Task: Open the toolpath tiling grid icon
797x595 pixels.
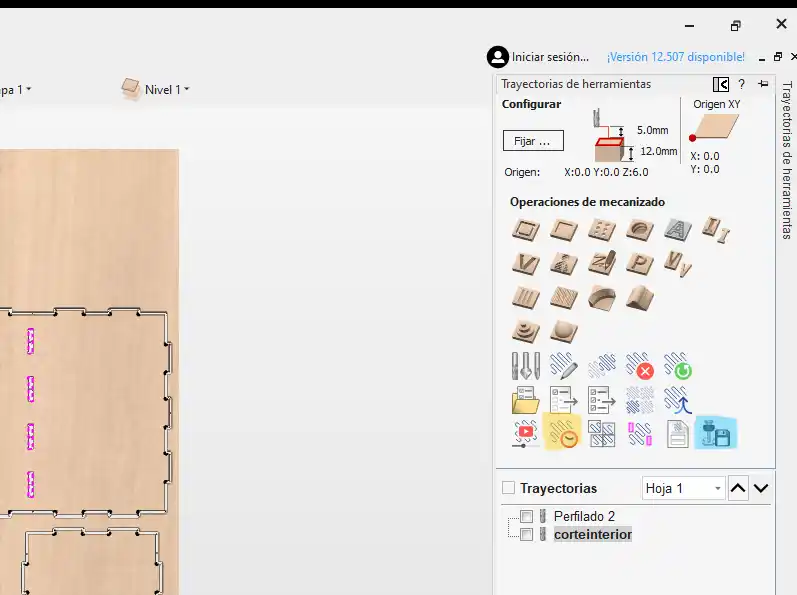Action: click(x=602, y=434)
